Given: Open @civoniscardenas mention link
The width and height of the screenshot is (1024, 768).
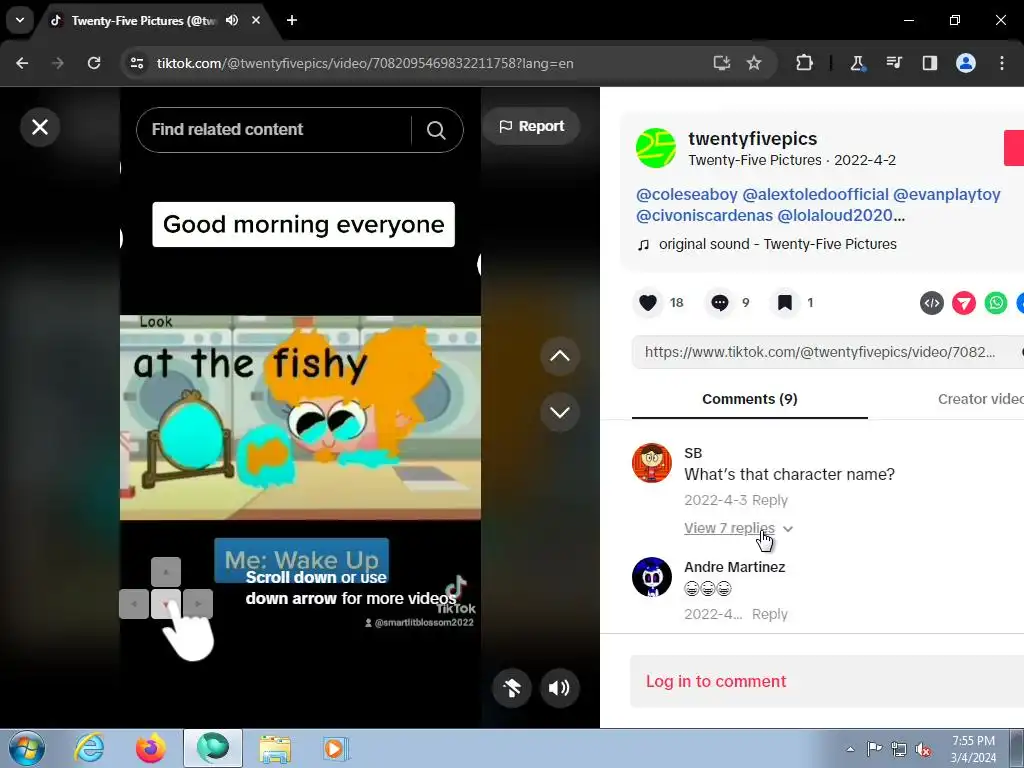Looking at the screenshot, I should [x=704, y=216].
